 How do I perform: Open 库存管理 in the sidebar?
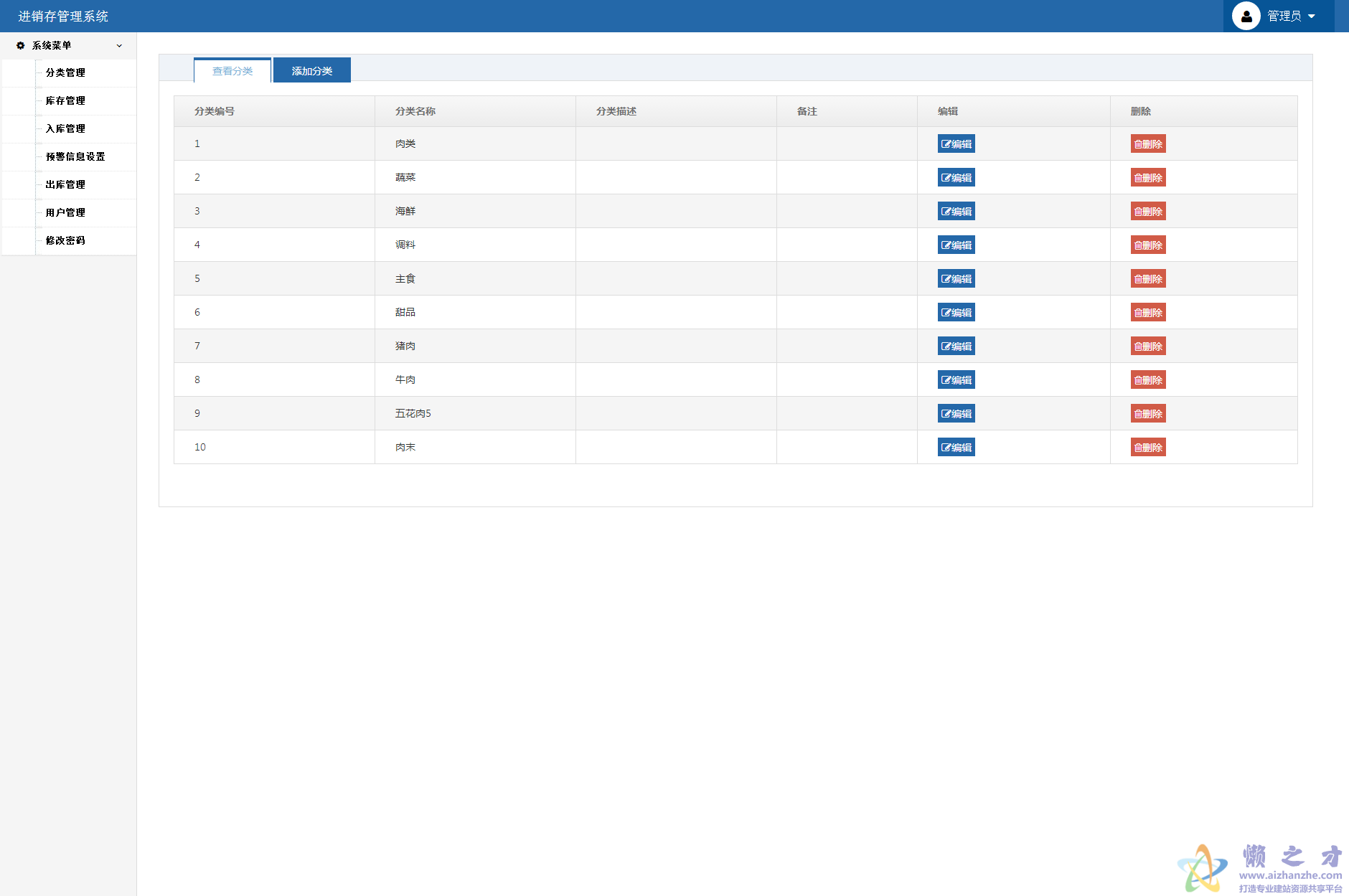click(65, 100)
